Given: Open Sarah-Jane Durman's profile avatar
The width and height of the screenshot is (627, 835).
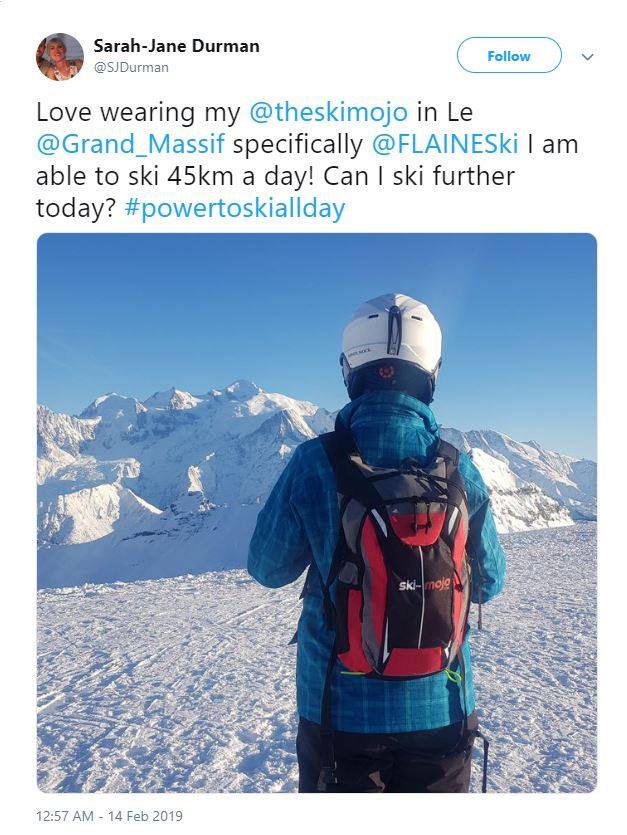Looking at the screenshot, I should click(60, 56).
